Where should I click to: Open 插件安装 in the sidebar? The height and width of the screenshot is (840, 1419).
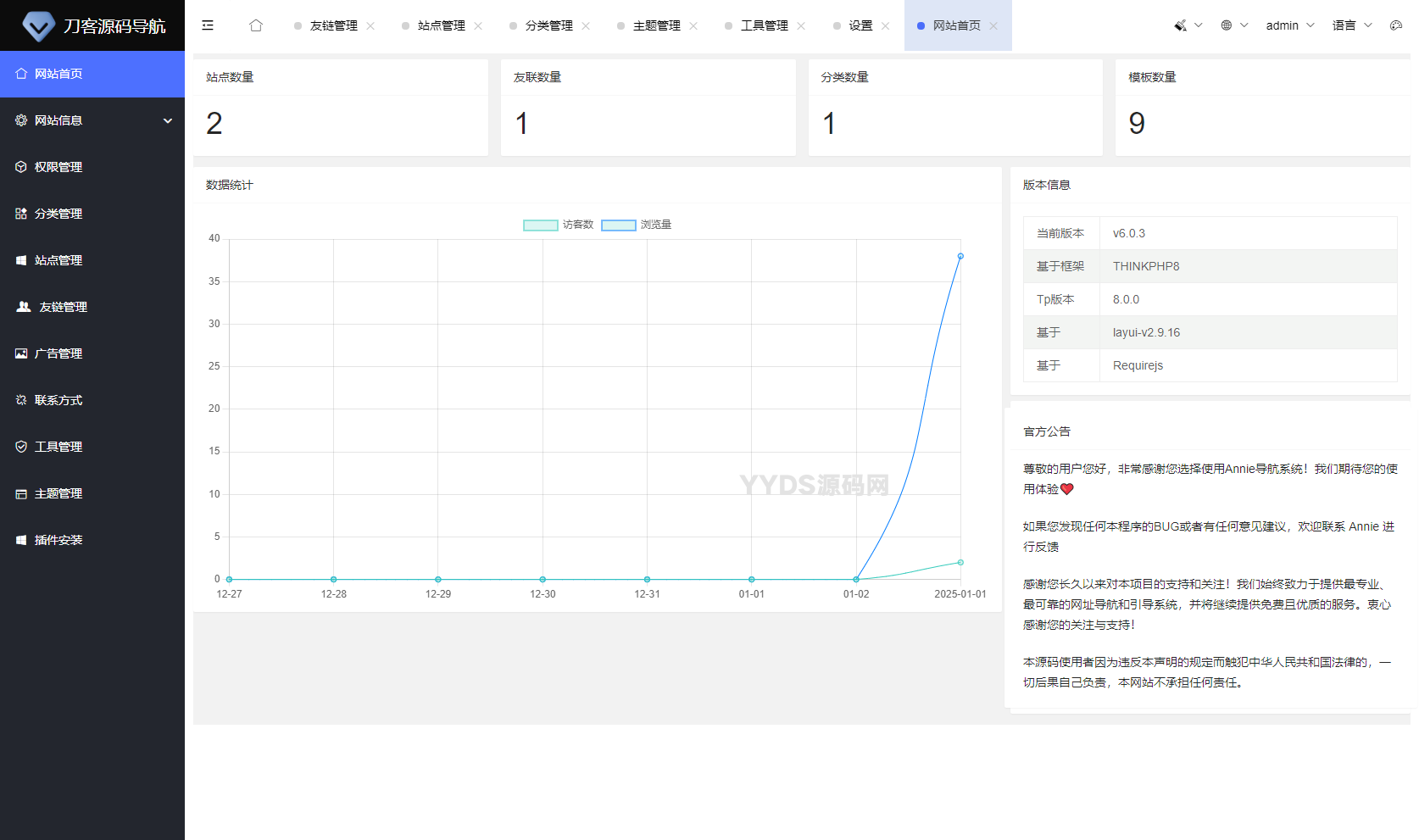(58, 540)
